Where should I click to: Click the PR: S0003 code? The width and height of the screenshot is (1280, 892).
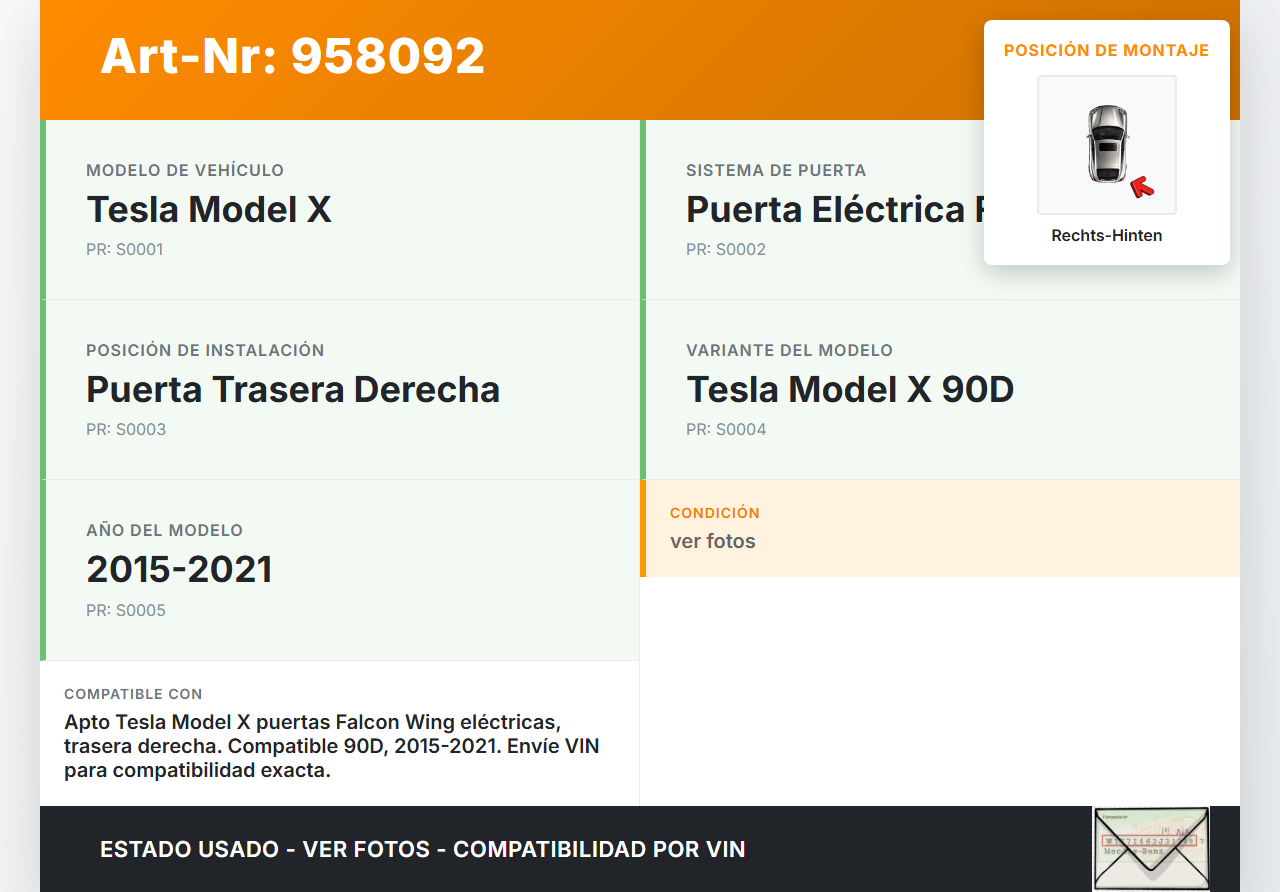click(126, 430)
